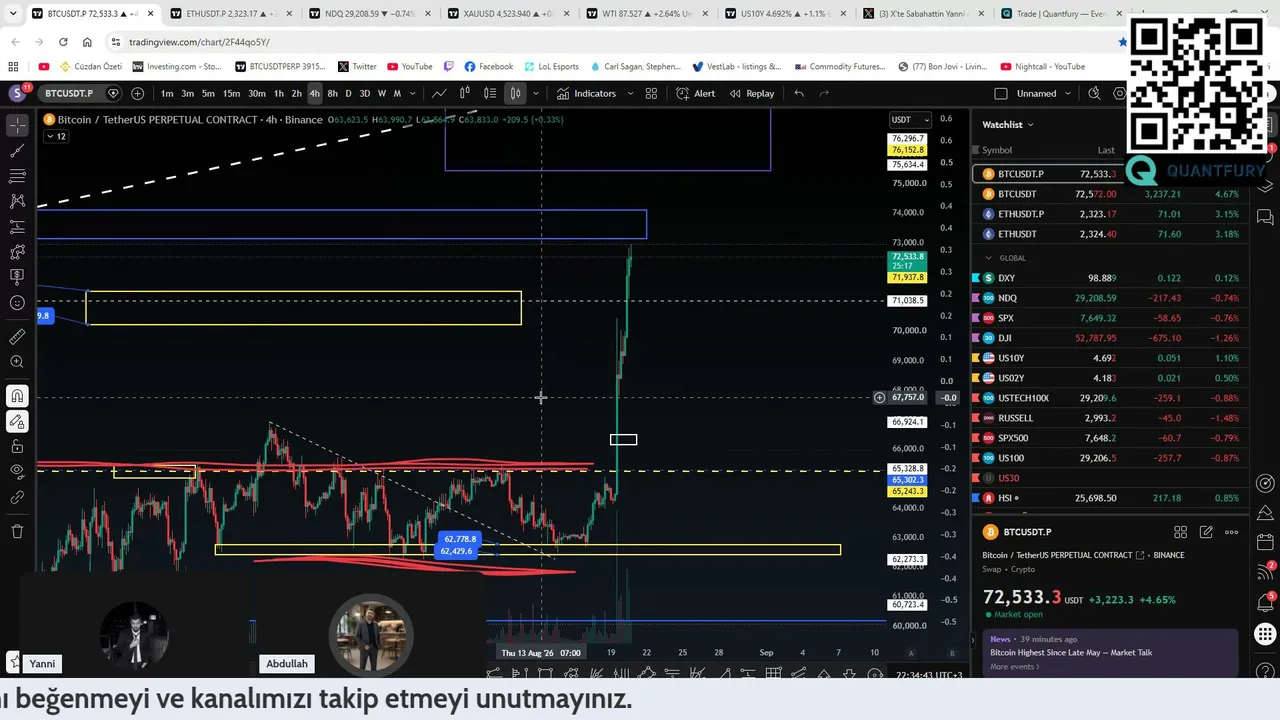Image resolution: width=1280 pixels, height=720 pixels.
Task: Switch to bars chart style
Action: click(x=465, y=93)
